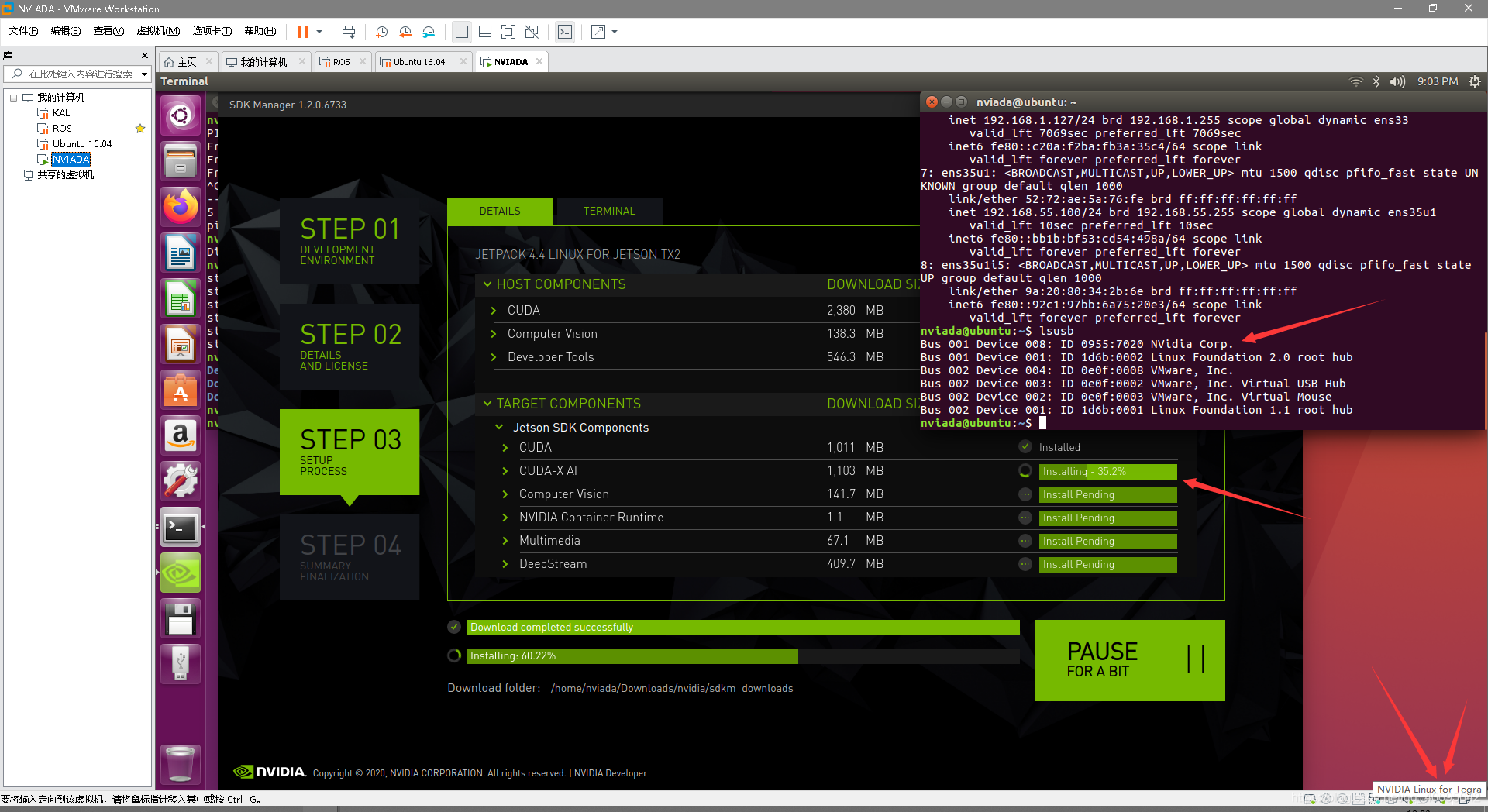Close the ROS tab
Image resolution: width=1488 pixels, height=812 pixels.
[x=363, y=61]
